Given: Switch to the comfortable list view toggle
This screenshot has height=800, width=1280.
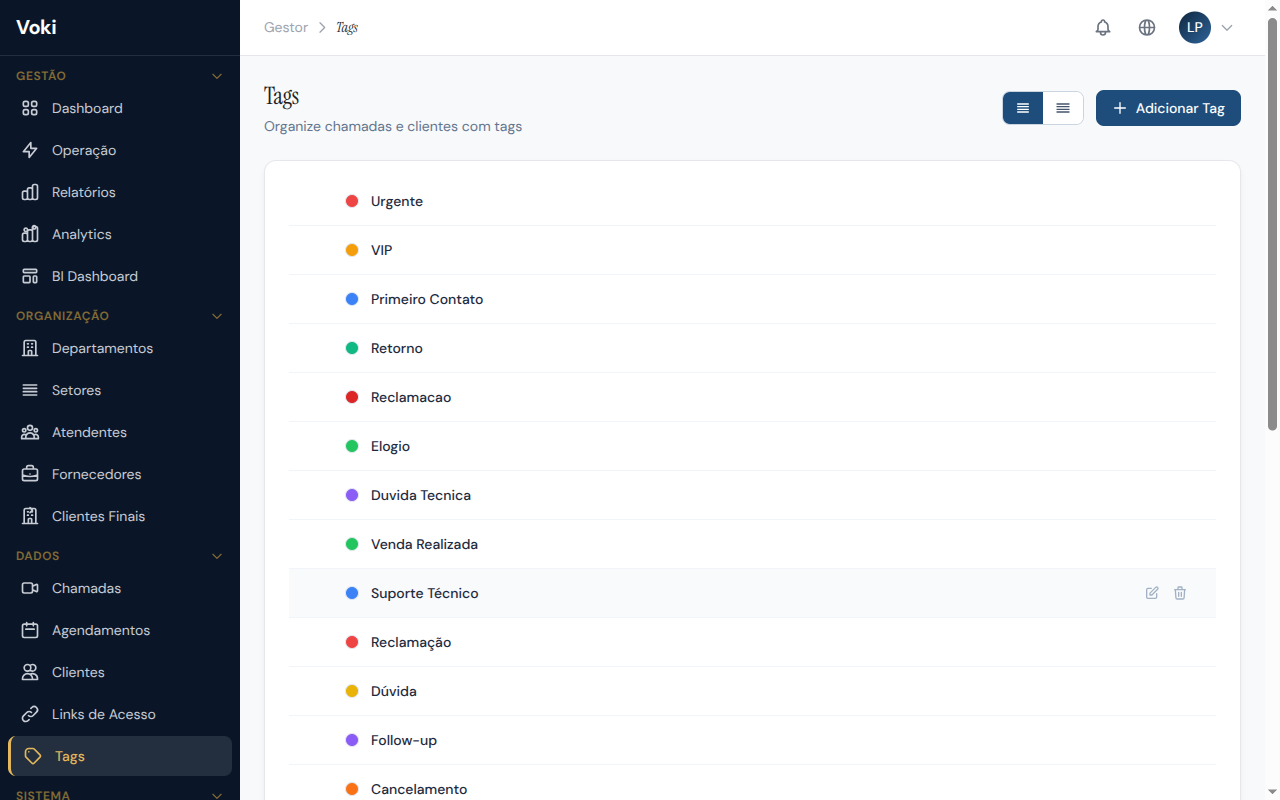Looking at the screenshot, I should click(x=1023, y=108).
